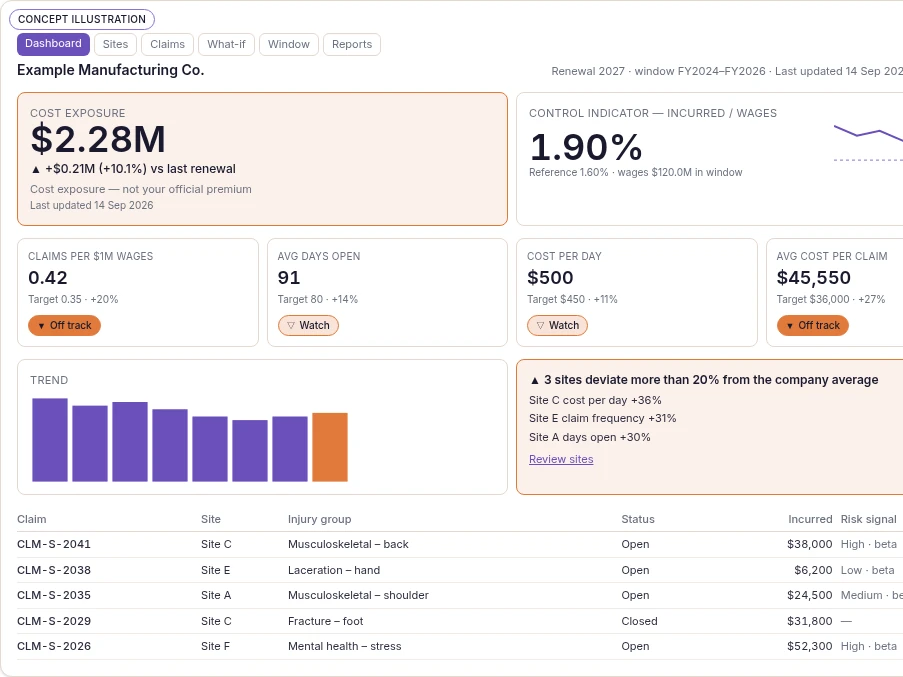Viewport: 903px width, 677px height.
Task: Click the $45,550 avg cost per claim value
Action: (814, 277)
